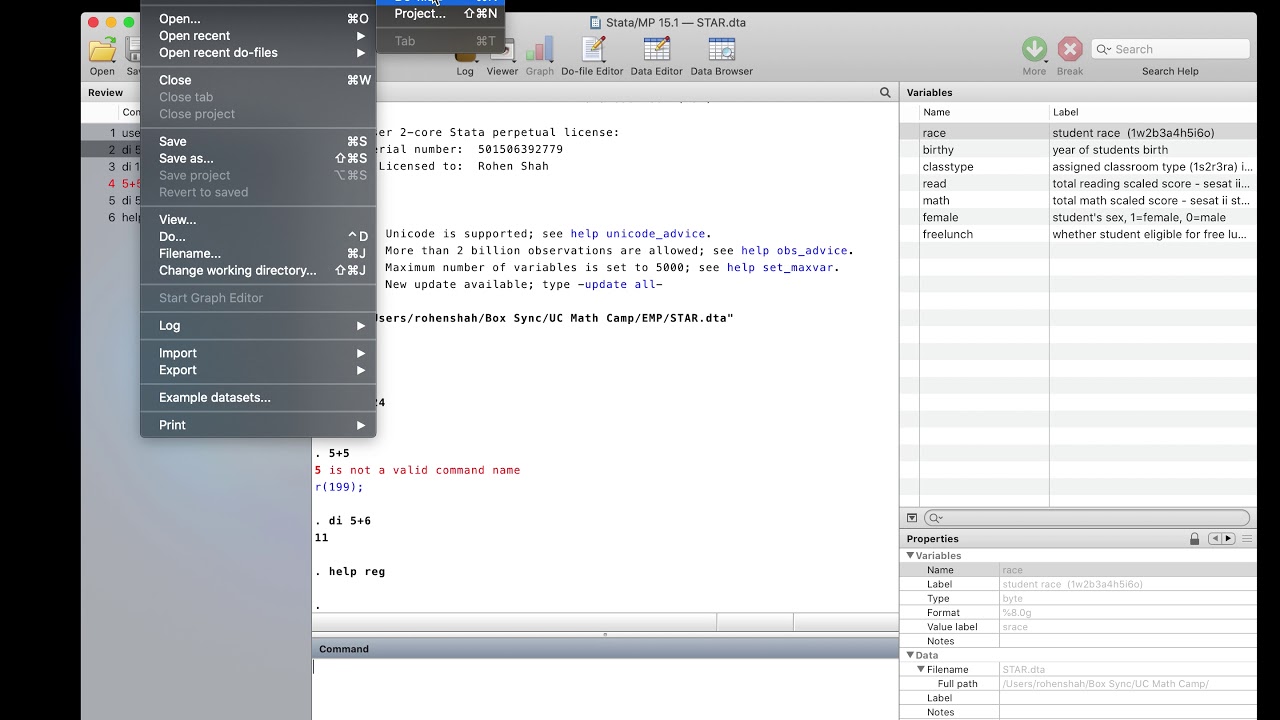Go to next variable in Properties
Screen dimensions: 1280x720
click(1228, 538)
